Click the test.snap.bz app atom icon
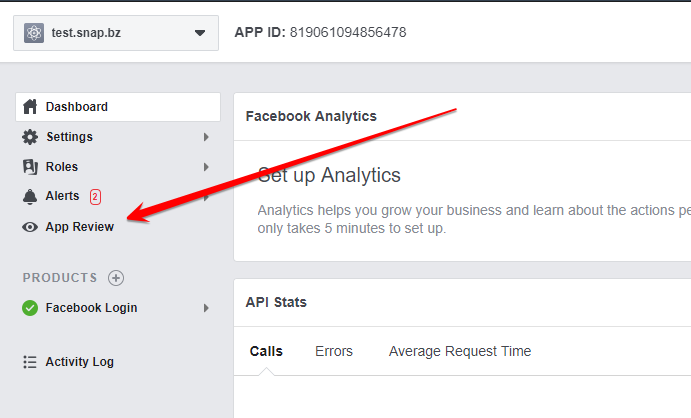Image resolution: width=691 pixels, height=418 pixels. [x=34, y=33]
